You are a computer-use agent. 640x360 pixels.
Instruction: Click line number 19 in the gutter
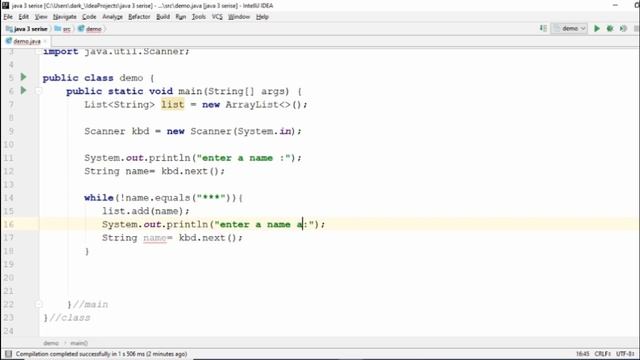[8, 264]
